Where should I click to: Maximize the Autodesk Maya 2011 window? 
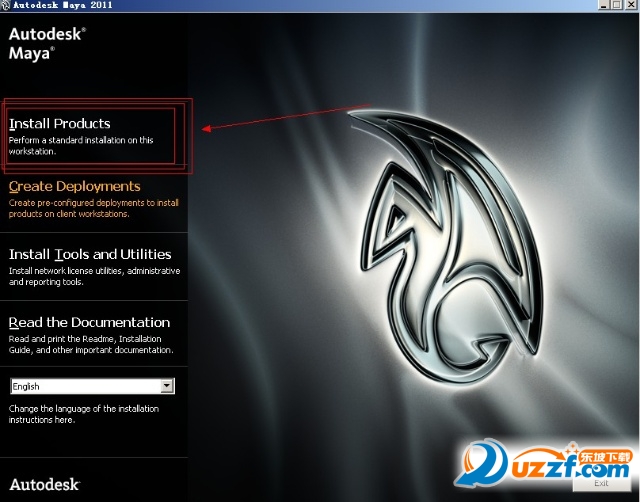coord(617,5)
